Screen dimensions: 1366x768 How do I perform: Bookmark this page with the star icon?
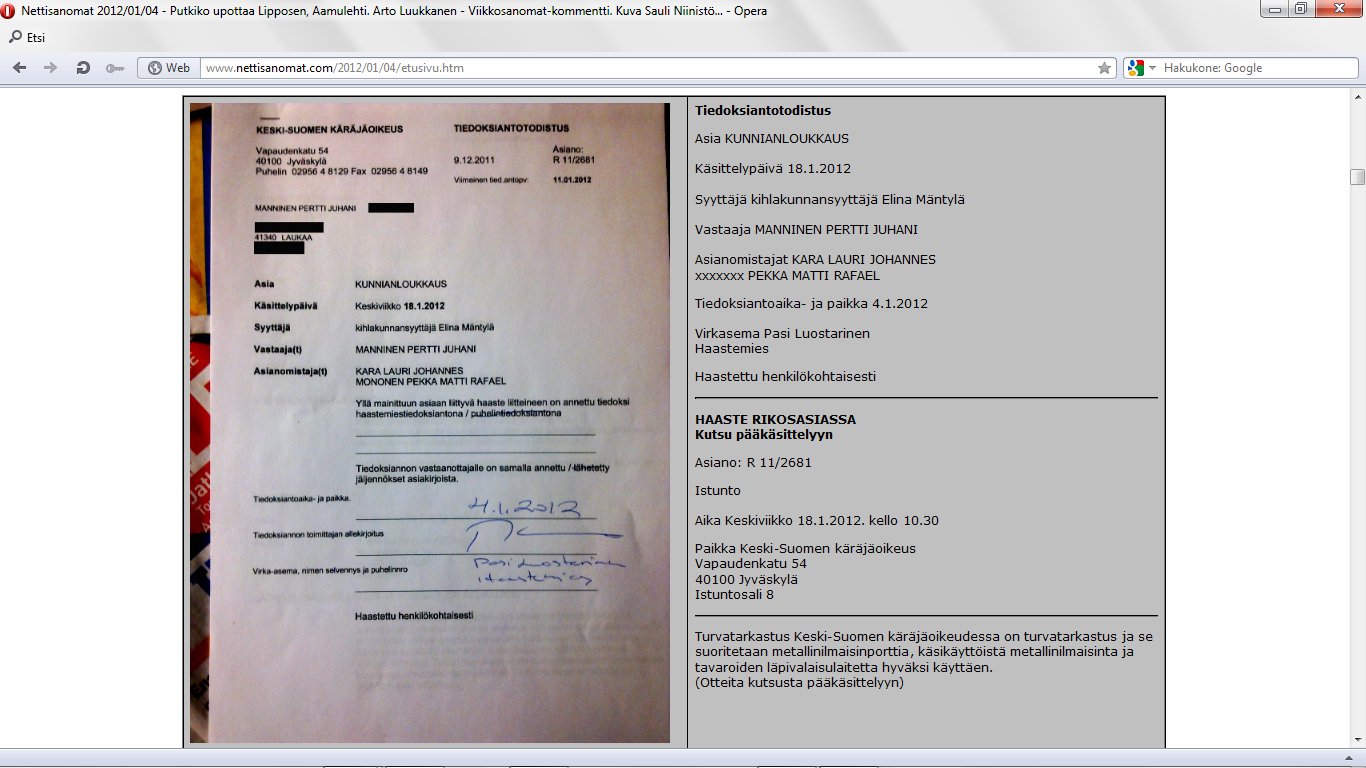pyautogui.click(x=1104, y=68)
